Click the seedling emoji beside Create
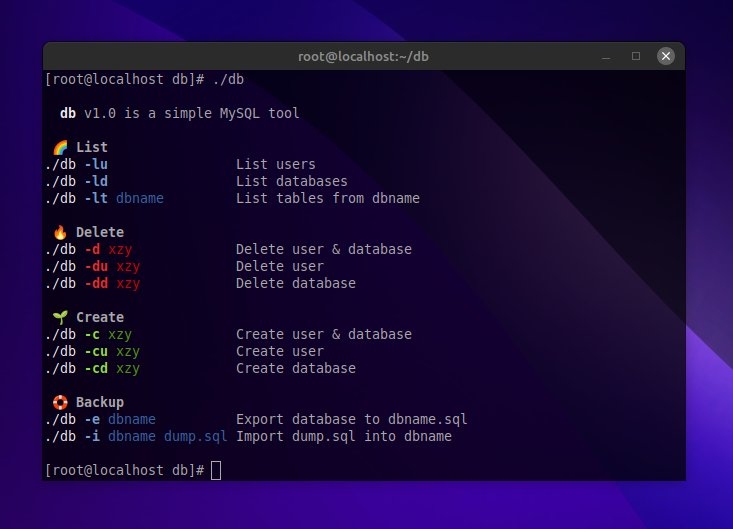Viewport: 733px width, 529px height. click(x=60, y=317)
